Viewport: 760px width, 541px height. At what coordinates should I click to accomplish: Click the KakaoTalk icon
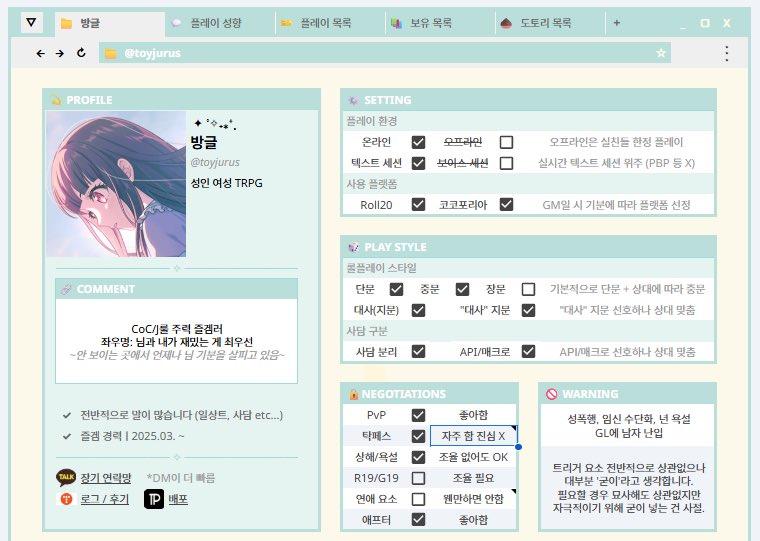point(66,477)
